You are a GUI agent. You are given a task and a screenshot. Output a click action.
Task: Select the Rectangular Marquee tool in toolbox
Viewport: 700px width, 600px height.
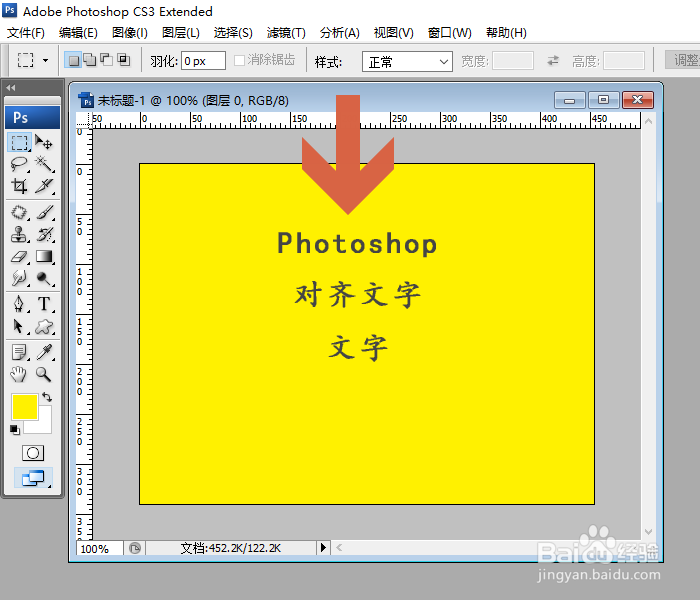pos(19,142)
